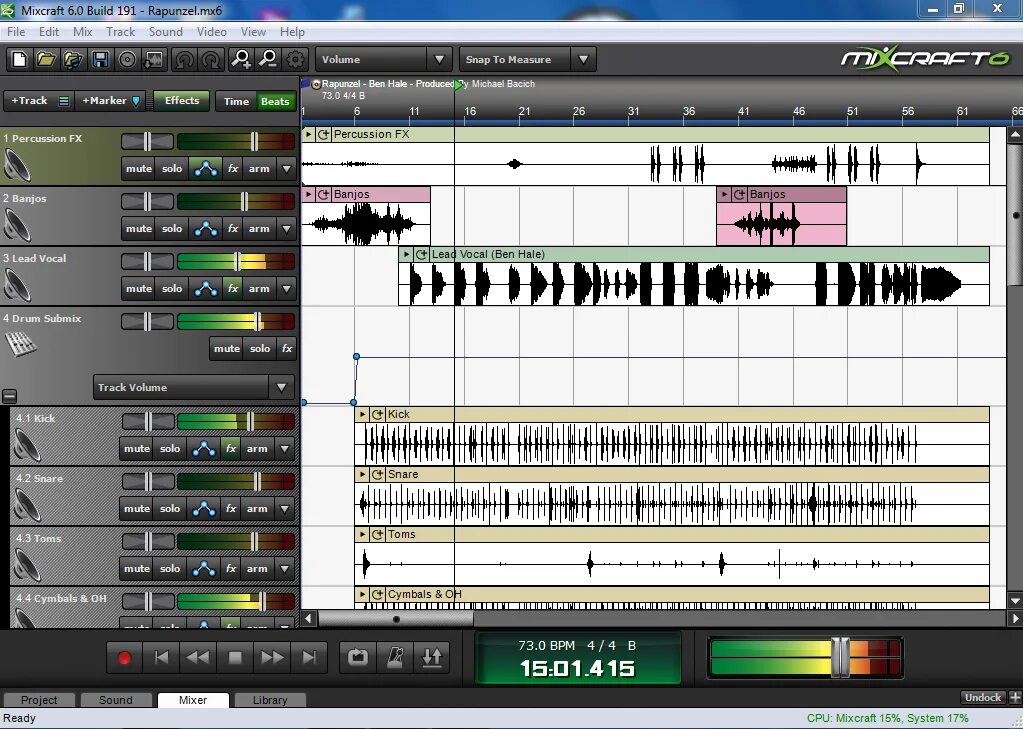The width and height of the screenshot is (1023, 729).
Task: Click the punch in/out transport icon
Action: tap(432, 657)
